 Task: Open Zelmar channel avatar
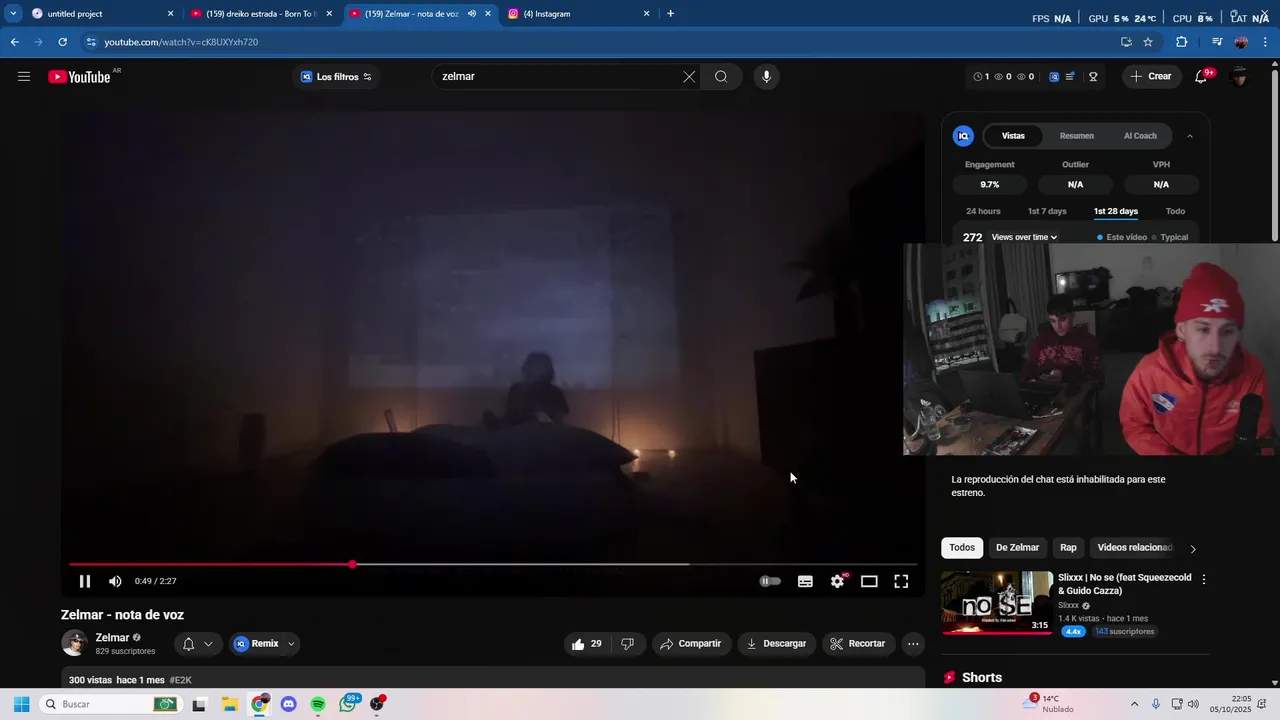point(74,643)
